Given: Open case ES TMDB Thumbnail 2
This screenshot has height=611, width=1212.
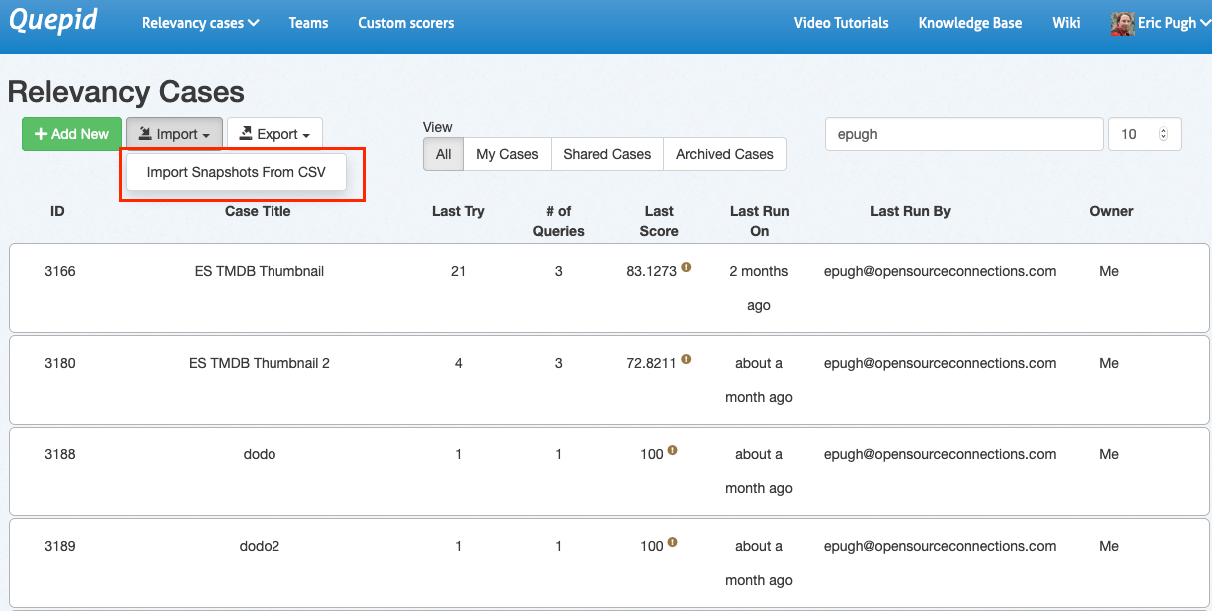Looking at the screenshot, I should [259, 363].
